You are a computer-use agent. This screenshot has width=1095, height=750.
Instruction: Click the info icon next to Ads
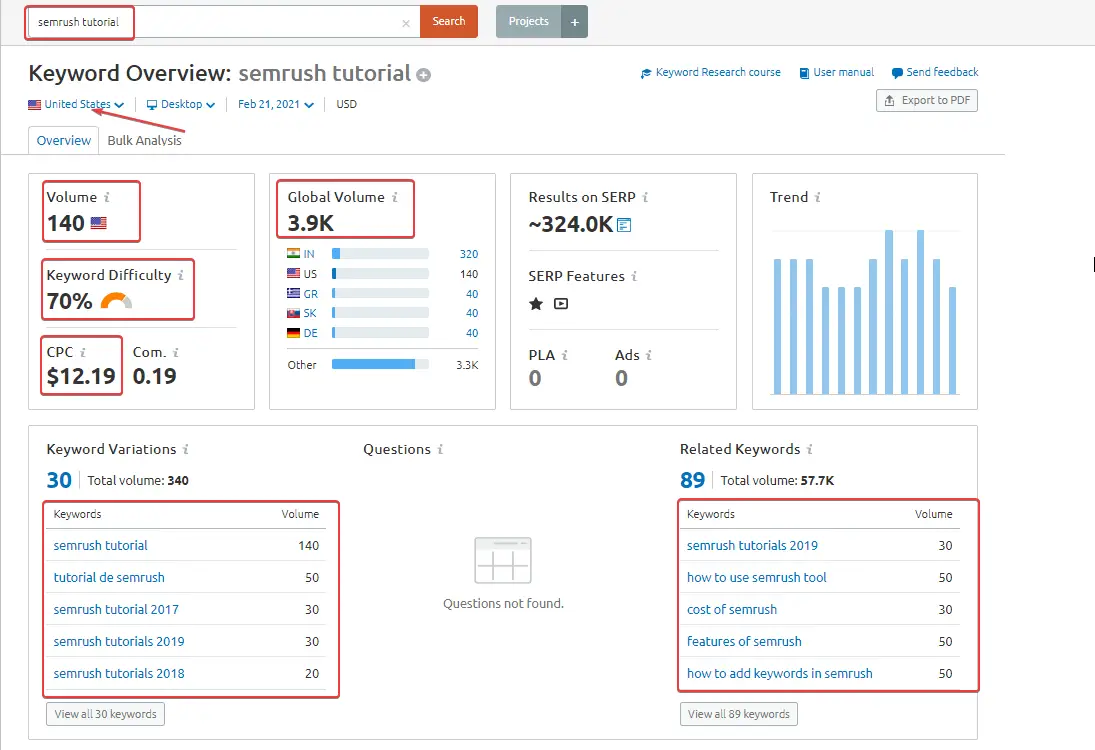click(x=649, y=355)
